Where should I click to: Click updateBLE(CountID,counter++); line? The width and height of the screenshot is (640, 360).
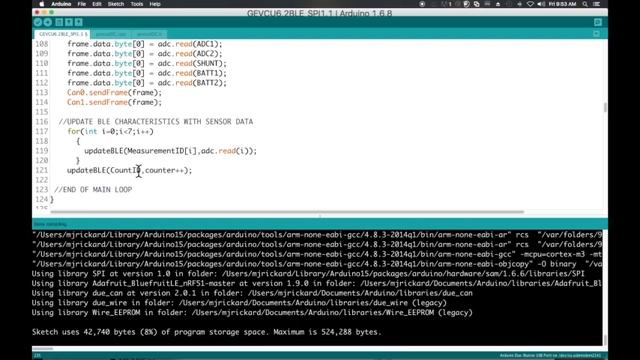(x=129, y=170)
